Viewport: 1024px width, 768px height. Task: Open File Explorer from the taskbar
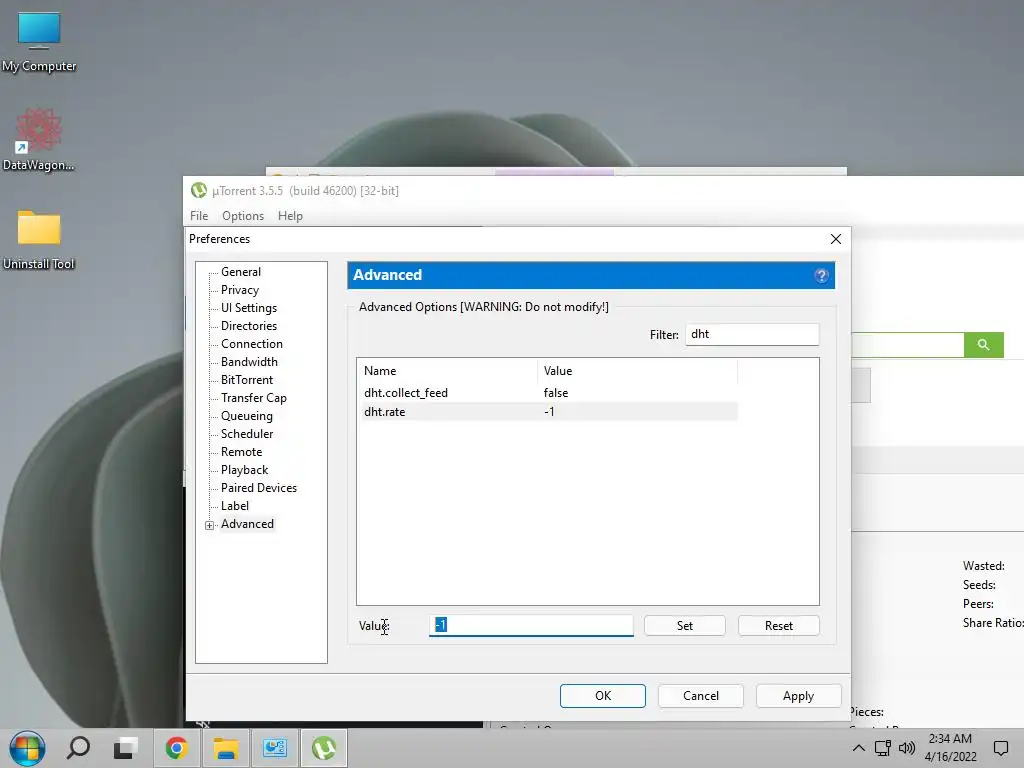click(x=225, y=748)
